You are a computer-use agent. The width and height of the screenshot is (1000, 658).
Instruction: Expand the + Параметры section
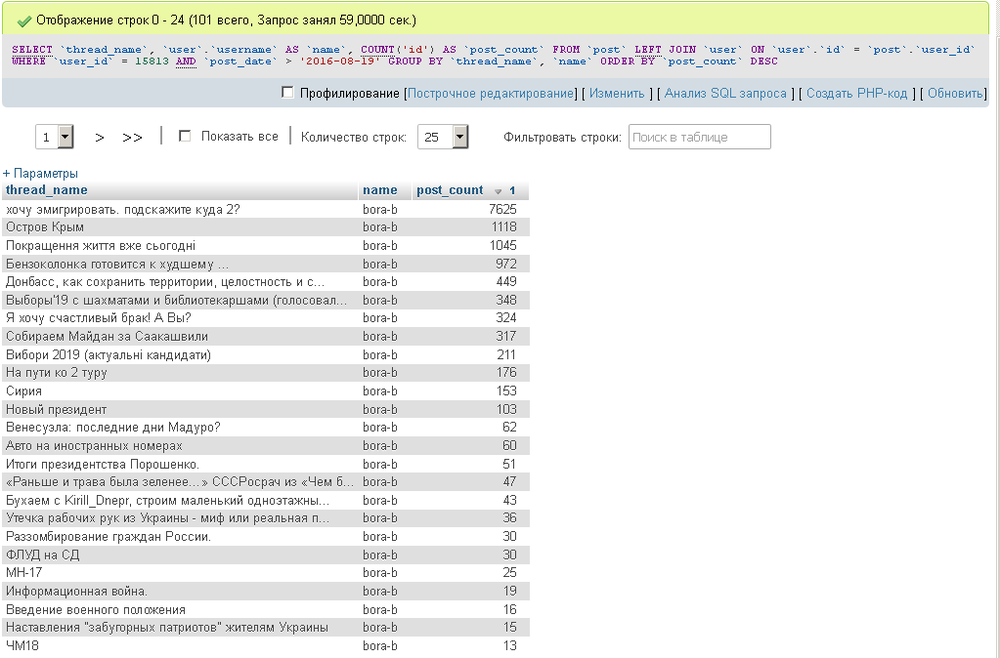pos(40,173)
